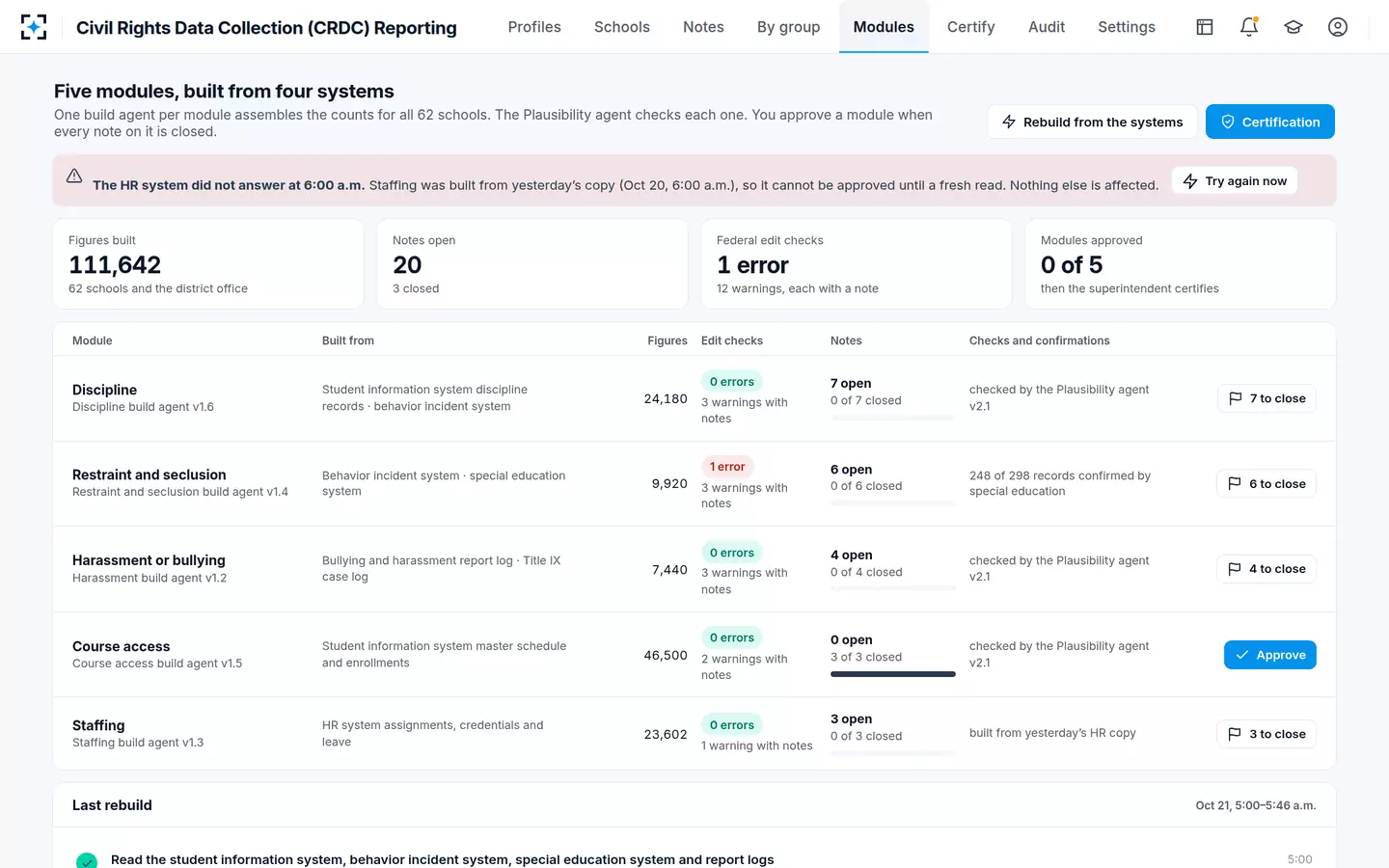
Task: Open the Course access module name
Action: coord(122,646)
